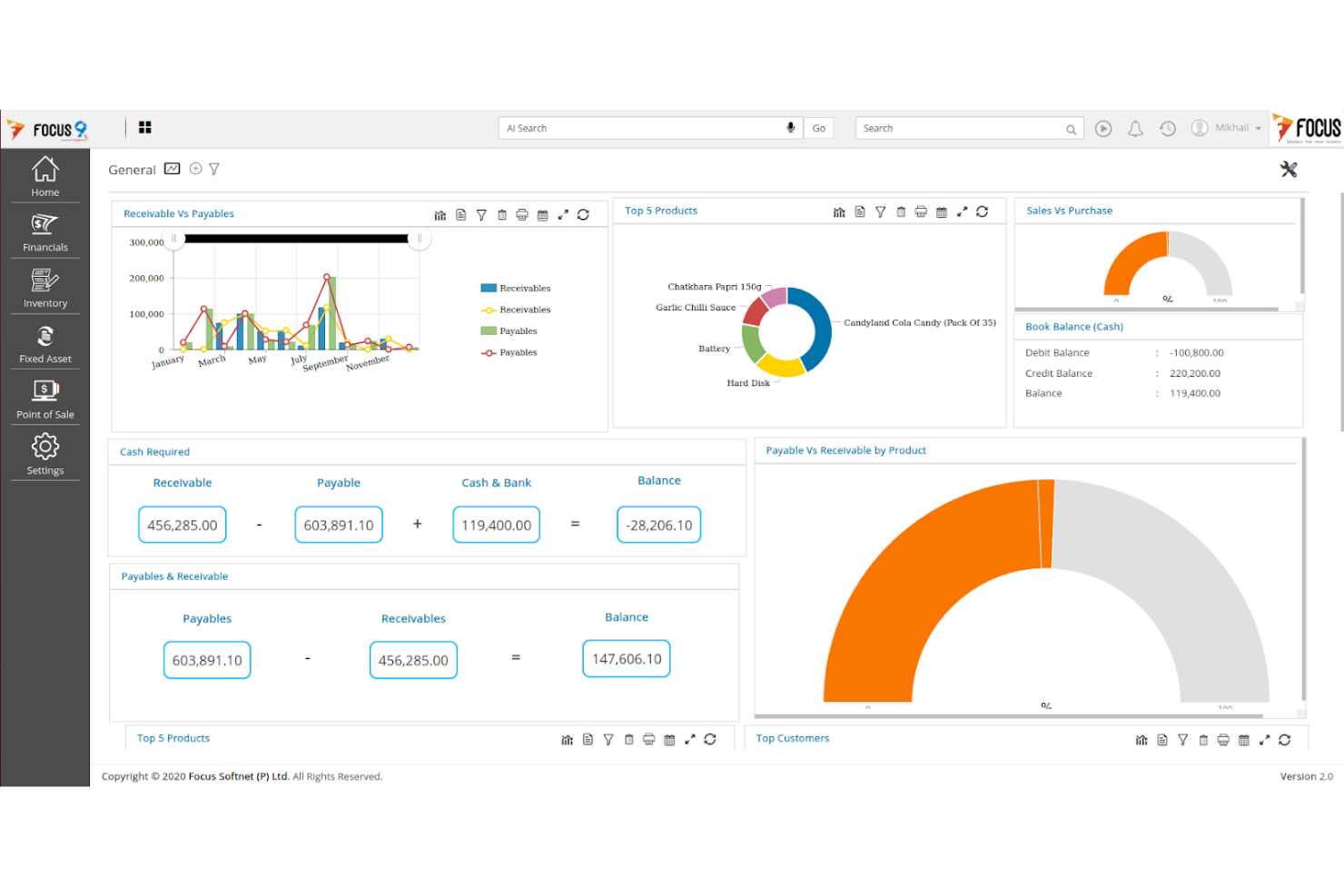Print the Top 5 Products chart
Screen dimensions: 1344x896
(921, 211)
